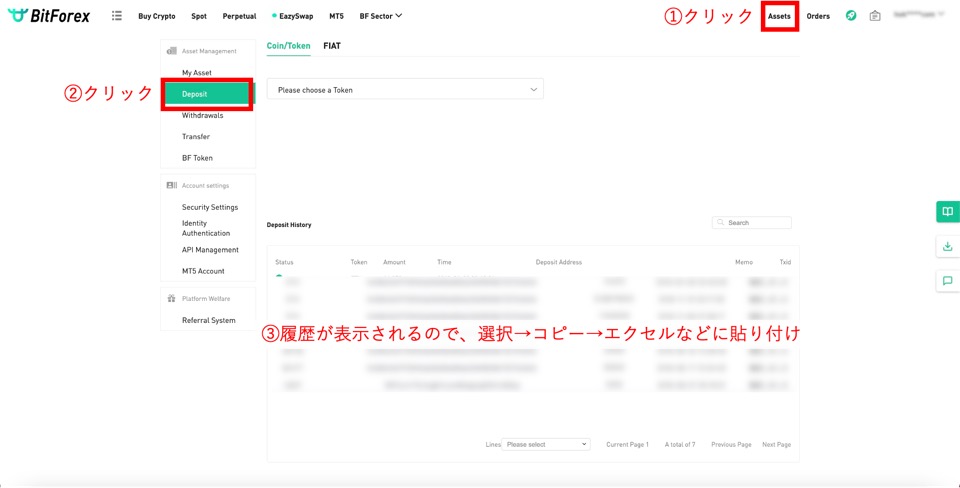The height and width of the screenshot is (488, 960).
Task: Go to the Spot trading page
Action: (199, 17)
